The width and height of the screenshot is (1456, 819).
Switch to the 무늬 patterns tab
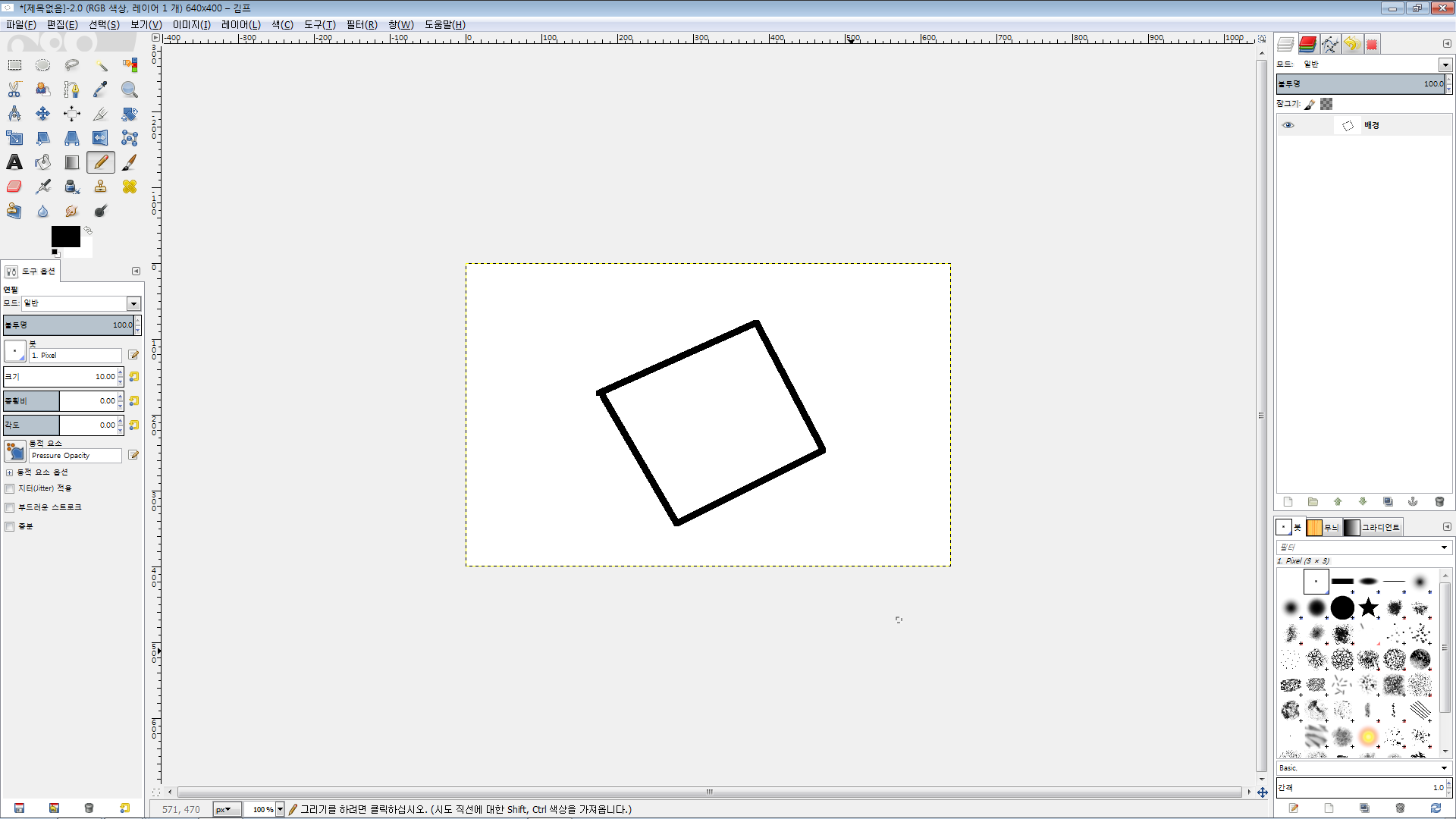coord(1323,527)
